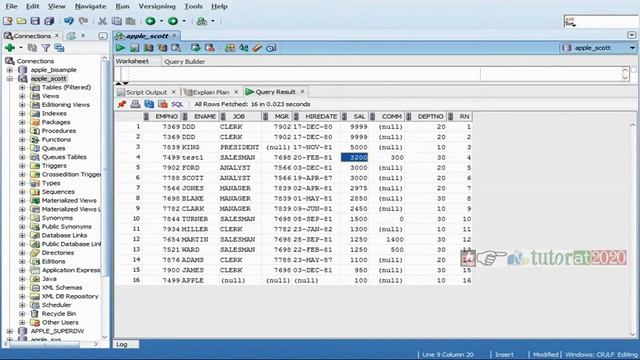Switch to the Script Output tab
640x360 pixels.
pyautogui.click(x=146, y=92)
